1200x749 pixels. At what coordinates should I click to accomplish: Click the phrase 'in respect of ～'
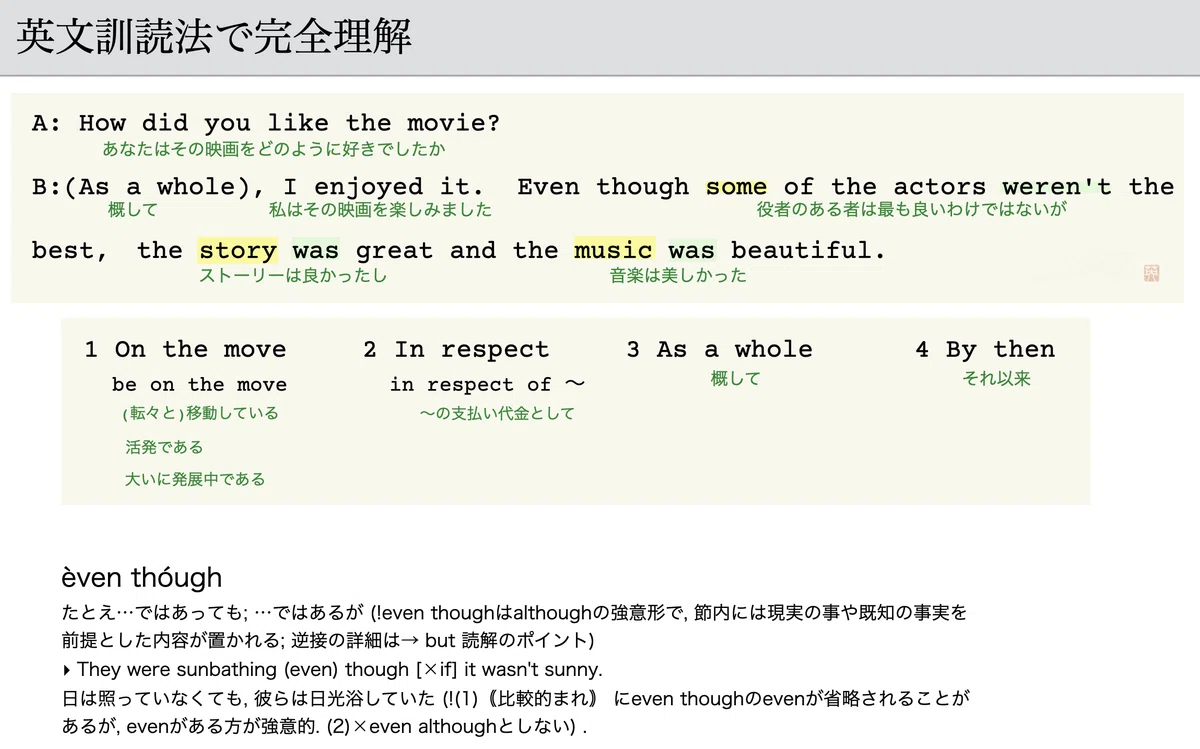487,385
